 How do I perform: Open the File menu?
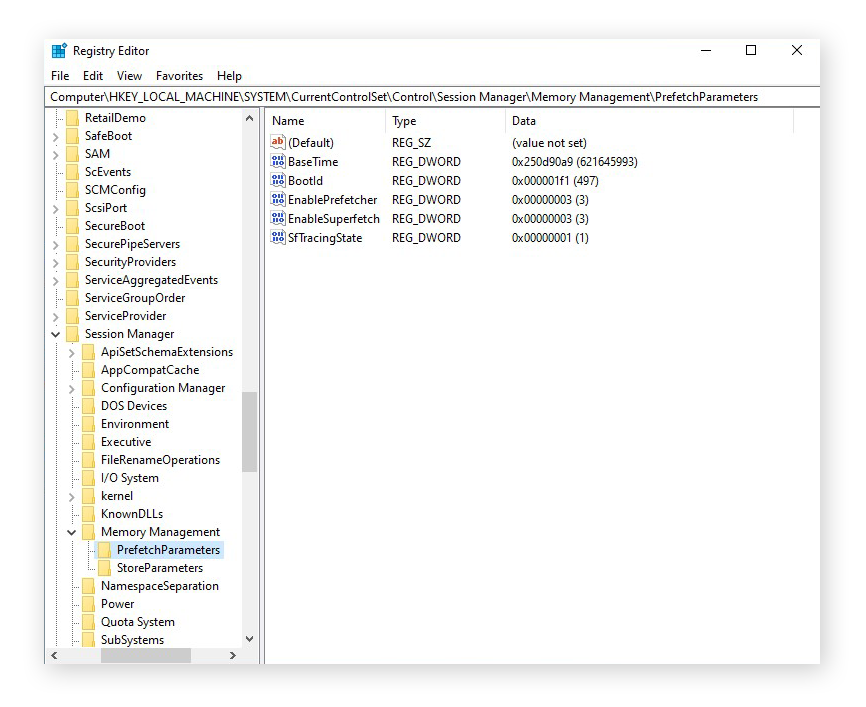[x=60, y=76]
